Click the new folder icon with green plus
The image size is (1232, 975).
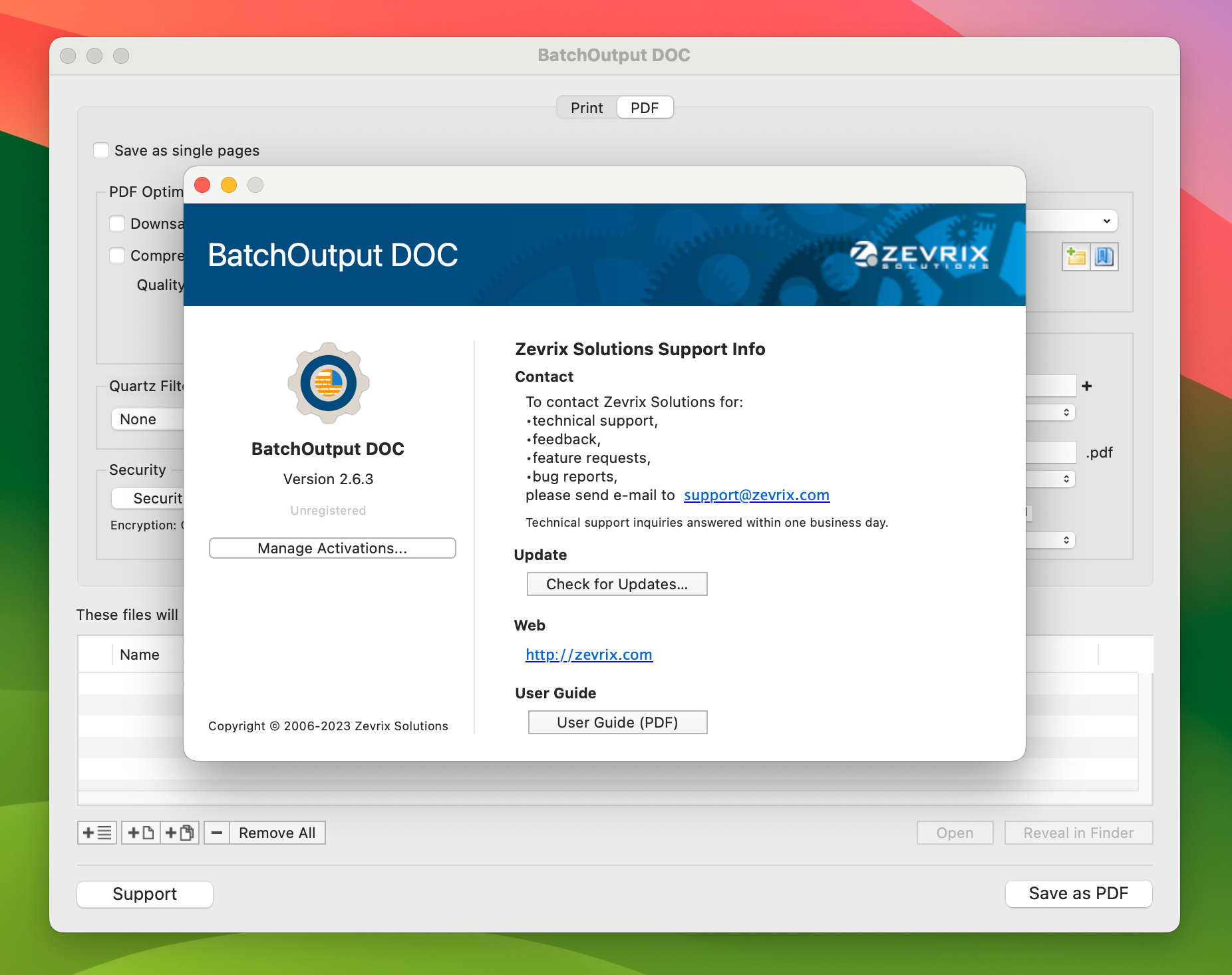pos(1076,256)
